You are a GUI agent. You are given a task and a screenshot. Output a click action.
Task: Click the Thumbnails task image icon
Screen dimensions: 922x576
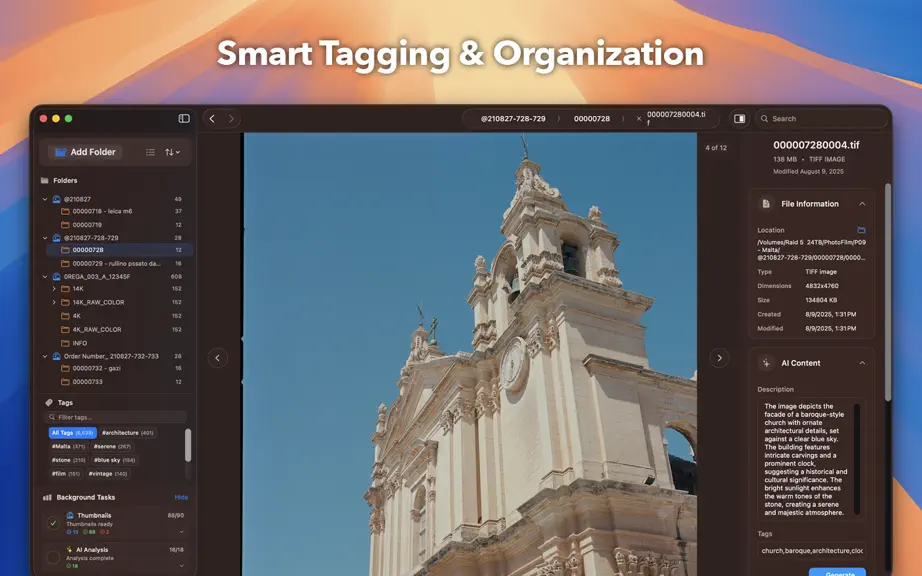tap(70, 515)
